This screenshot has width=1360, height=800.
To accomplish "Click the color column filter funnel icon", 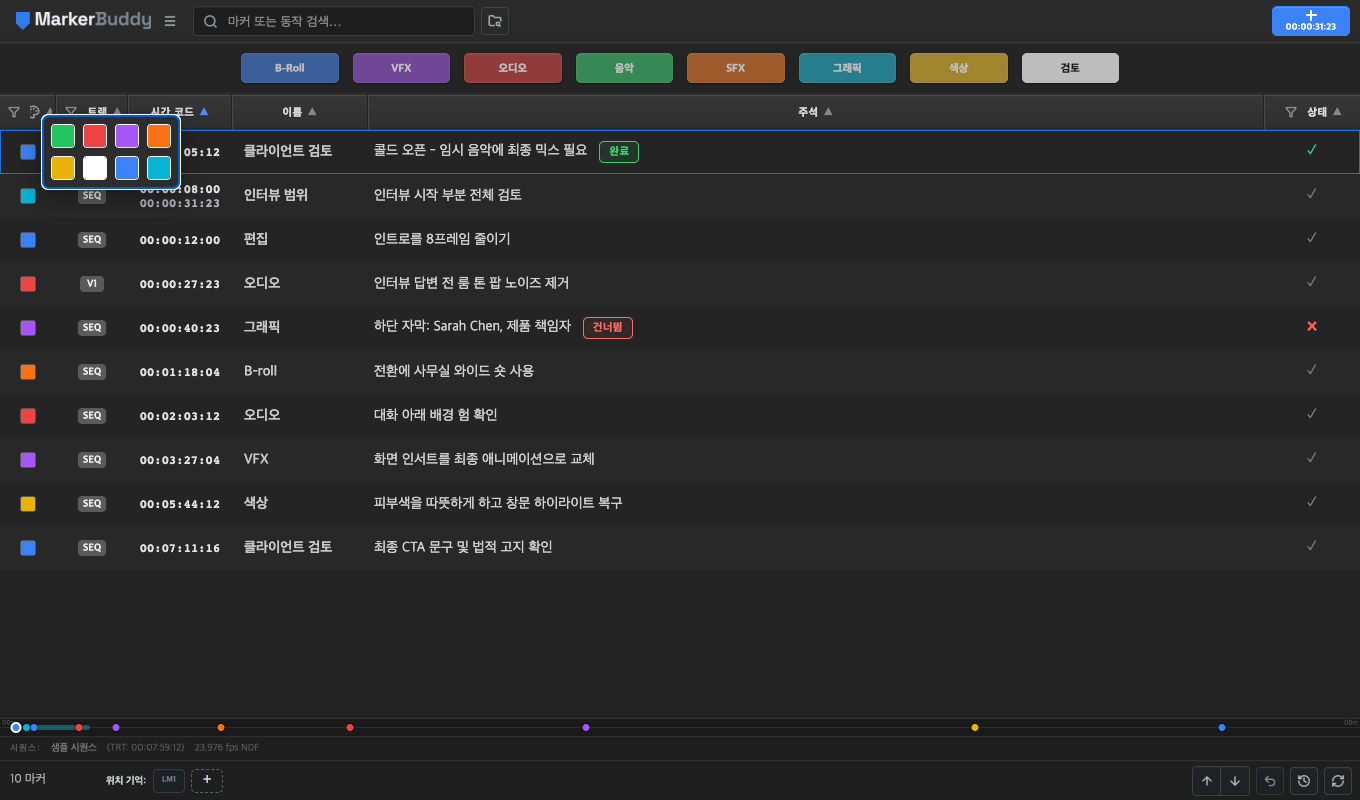I will 14,112.
